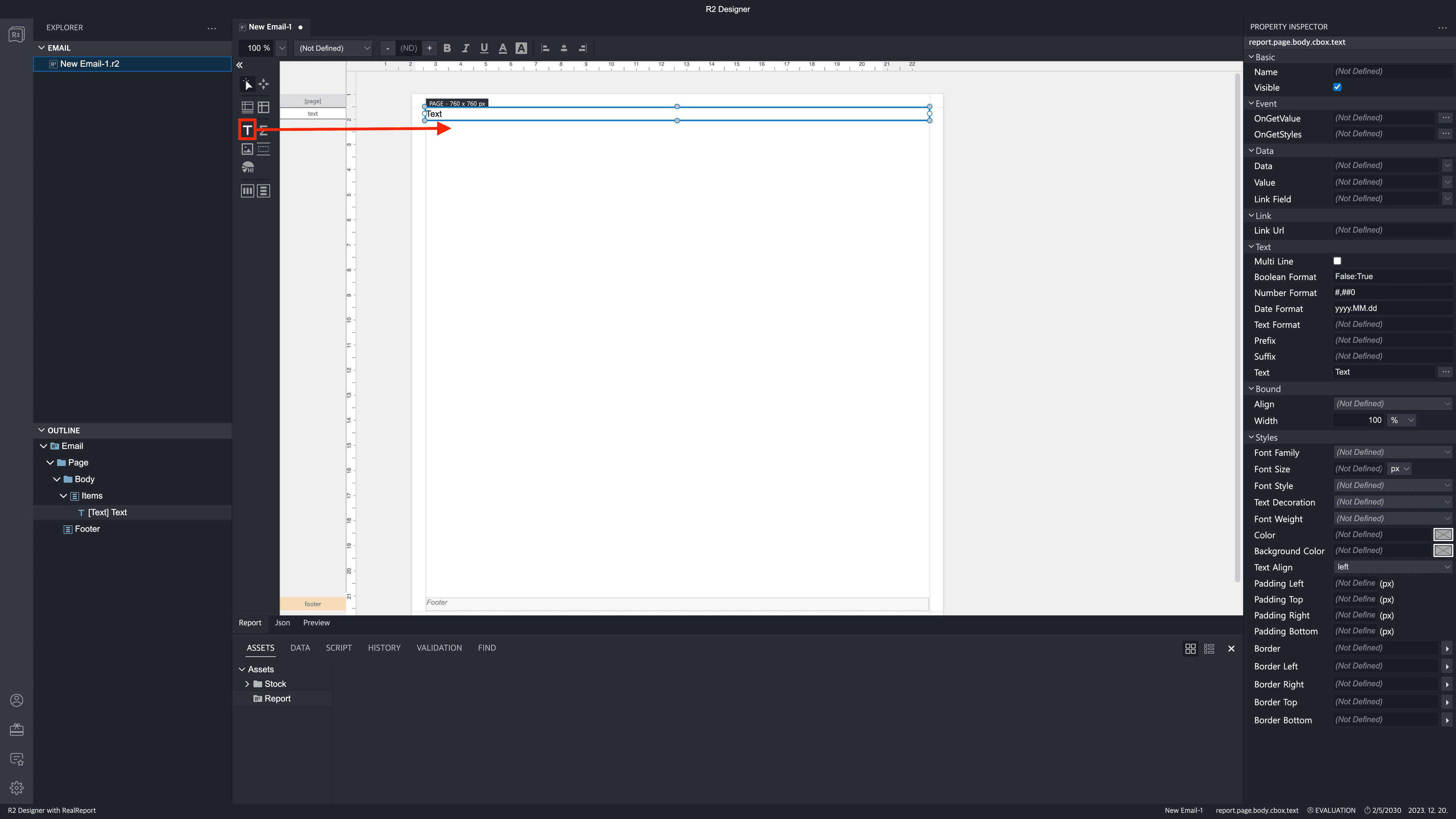Align text left in toolbar
Viewport: 1456px width, 819px height.
click(x=546, y=48)
